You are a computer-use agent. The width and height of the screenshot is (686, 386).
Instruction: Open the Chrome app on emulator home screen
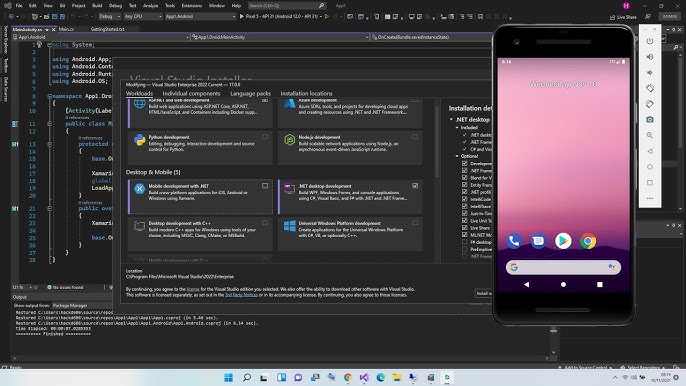(588, 241)
